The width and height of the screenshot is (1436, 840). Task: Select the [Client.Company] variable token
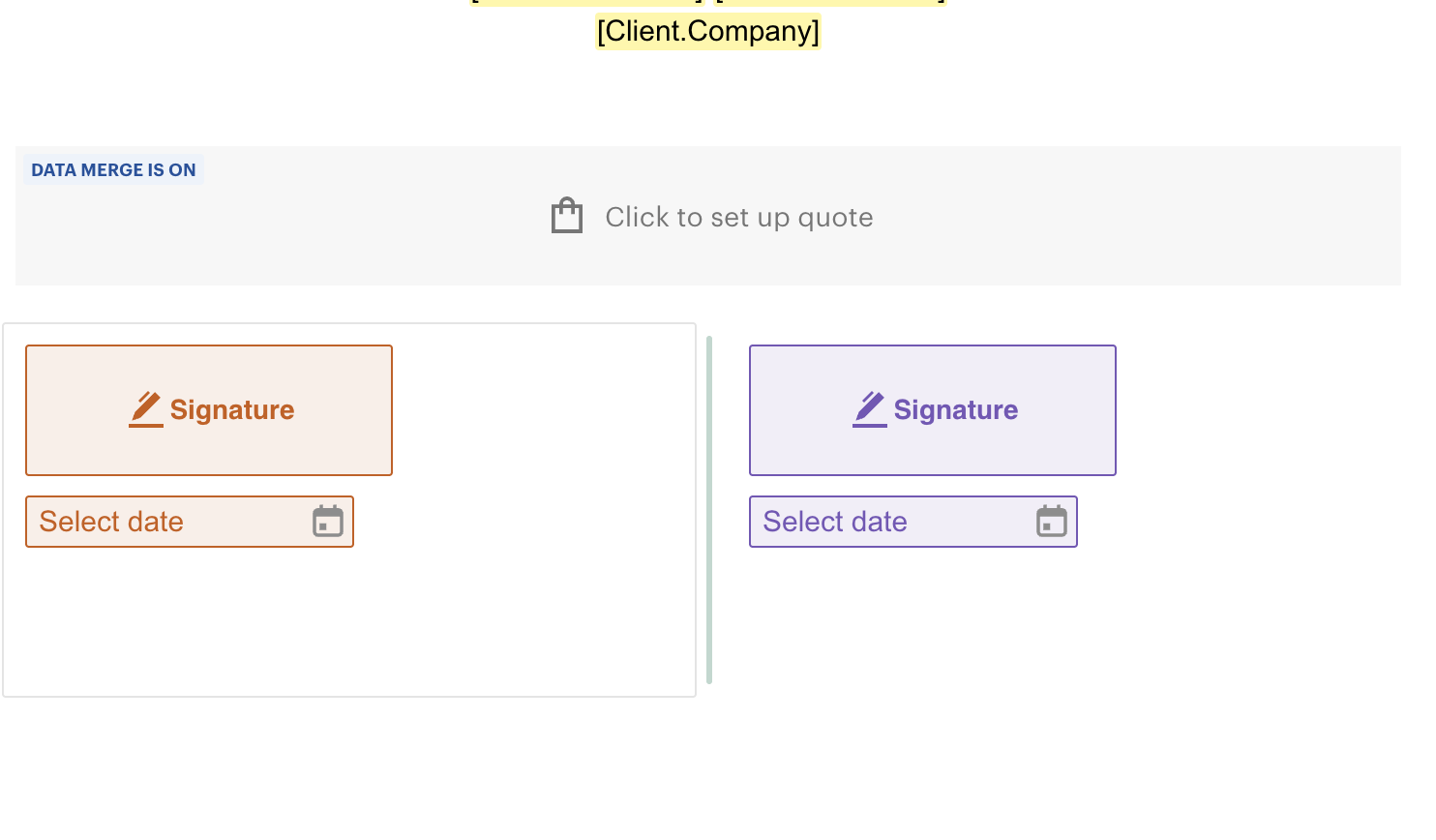coord(709,31)
